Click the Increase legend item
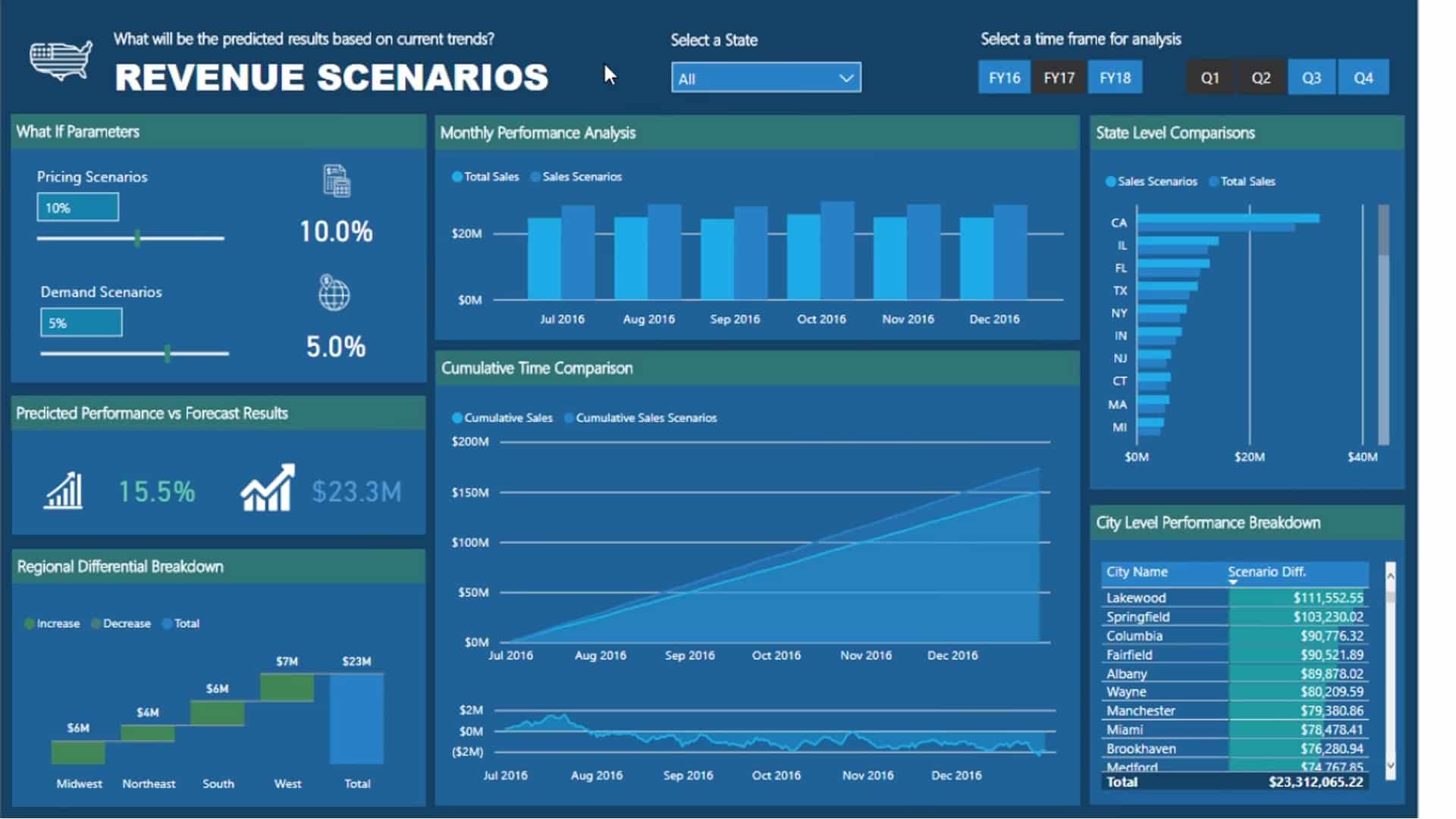The image size is (1456, 819). click(x=52, y=623)
